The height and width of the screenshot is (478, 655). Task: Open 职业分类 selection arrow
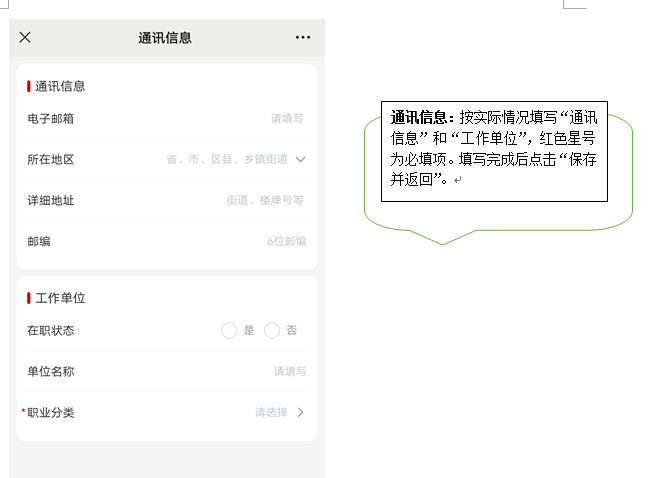pos(300,412)
